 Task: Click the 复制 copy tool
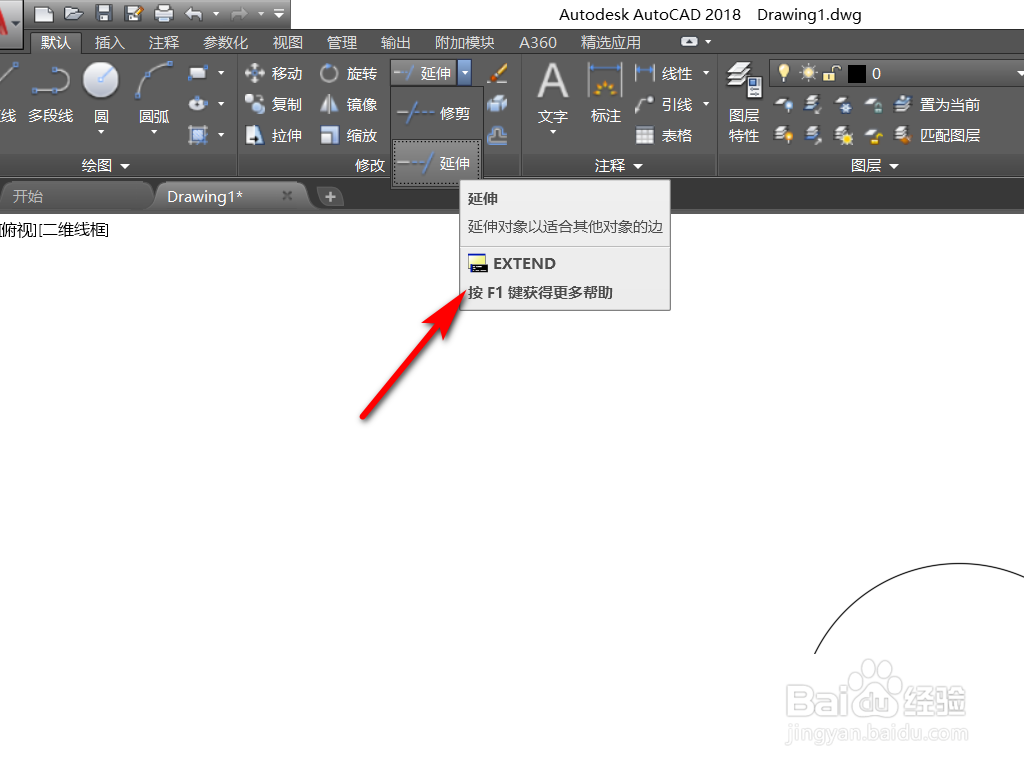(274, 104)
